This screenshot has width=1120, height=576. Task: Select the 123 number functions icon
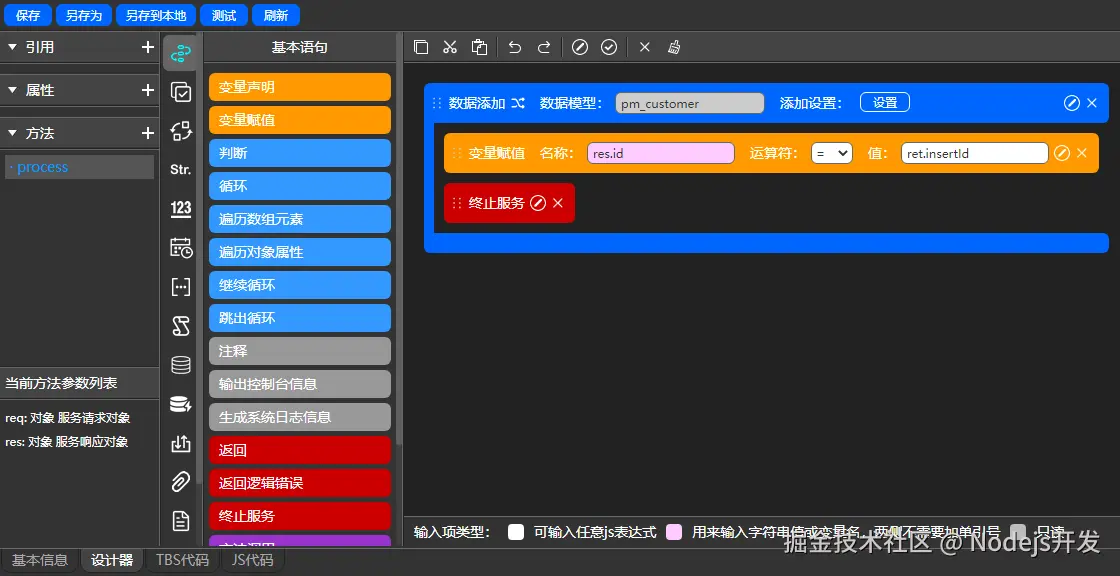[x=180, y=209]
